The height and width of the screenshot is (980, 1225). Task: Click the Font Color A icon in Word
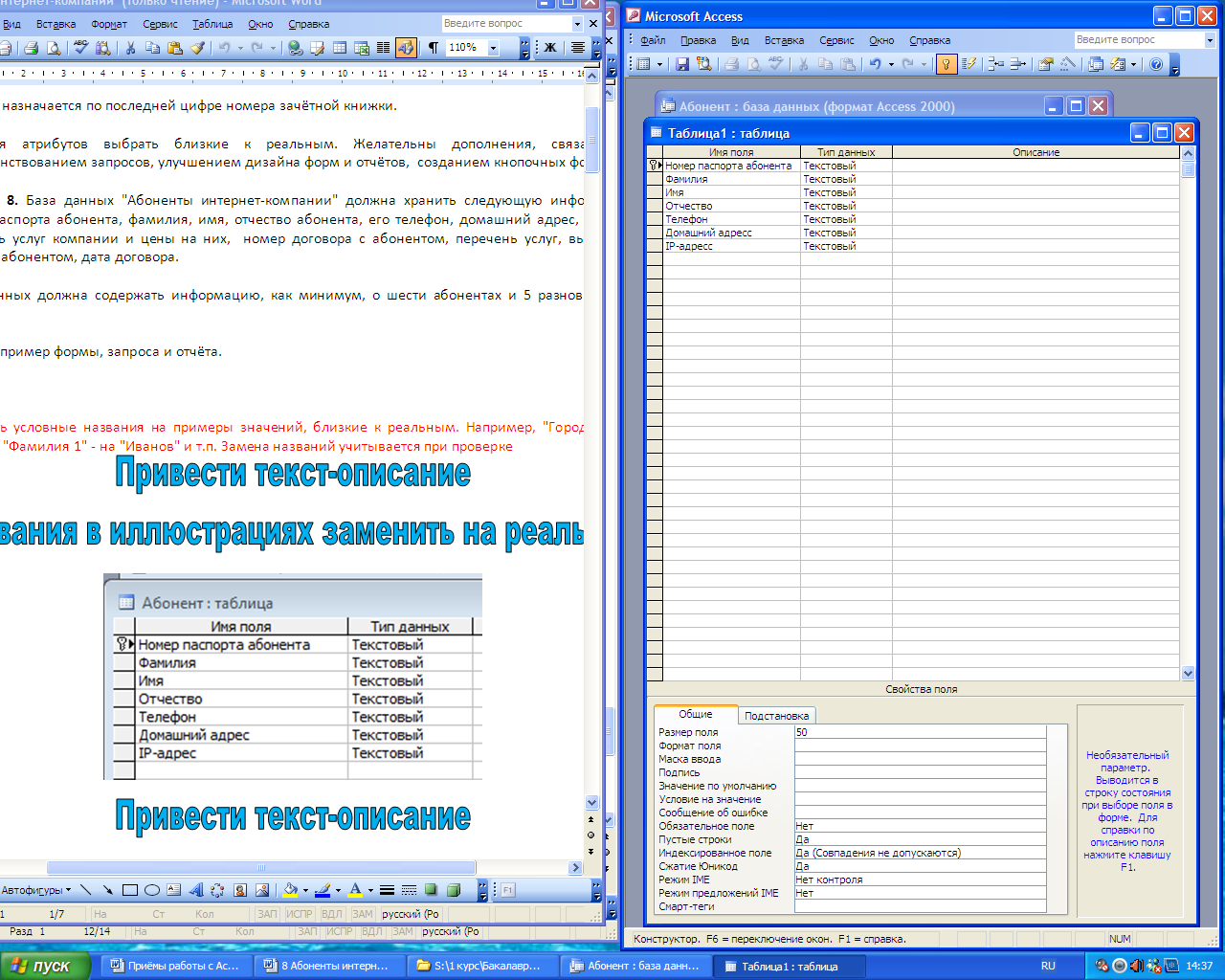355,890
